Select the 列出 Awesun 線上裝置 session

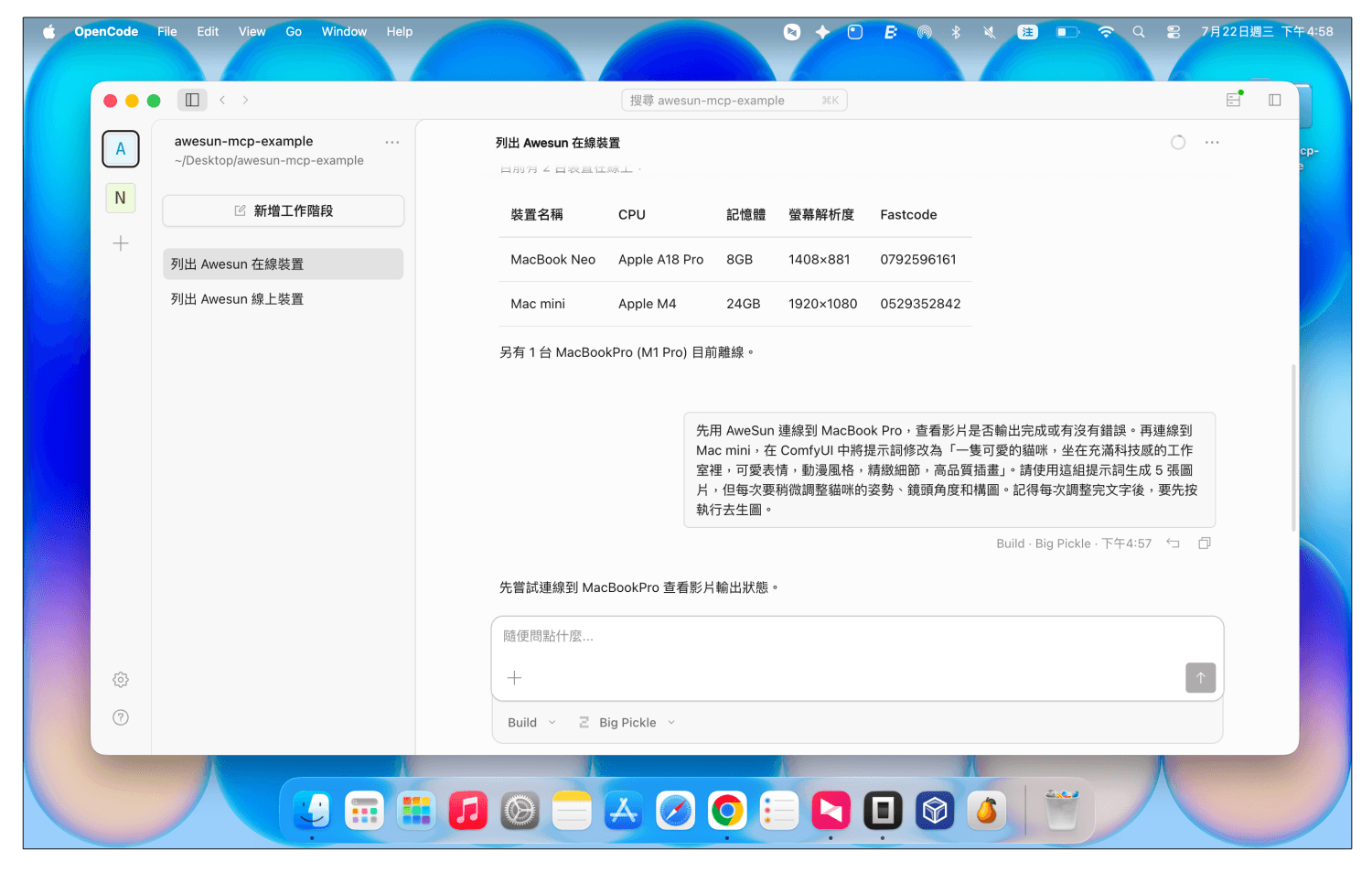[x=284, y=299]
